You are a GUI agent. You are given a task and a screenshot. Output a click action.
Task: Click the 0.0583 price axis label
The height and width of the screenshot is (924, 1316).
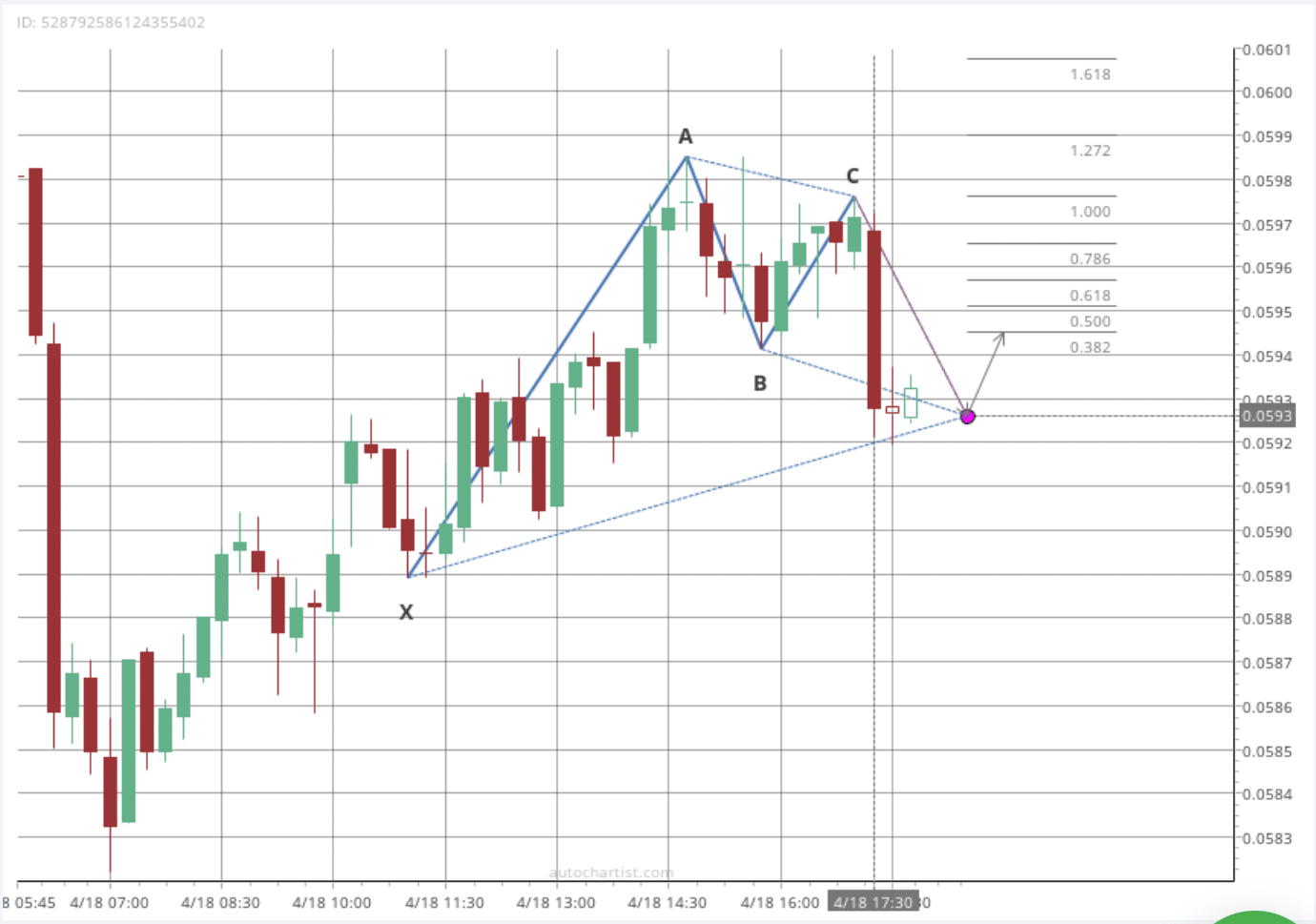[1267, 839]
